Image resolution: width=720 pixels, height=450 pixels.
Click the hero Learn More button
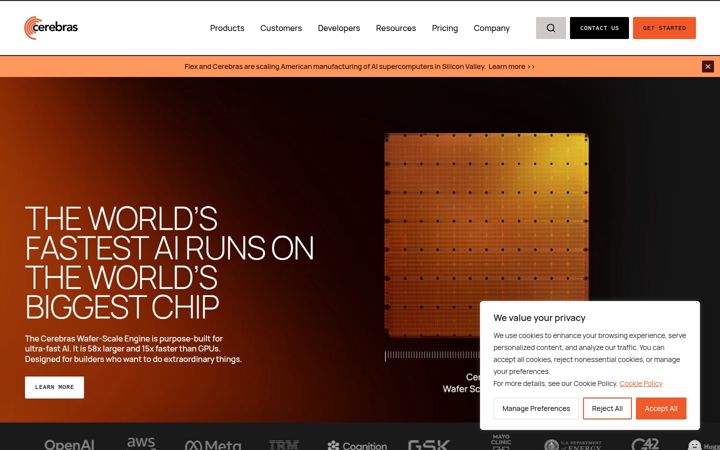click(54, 387)
